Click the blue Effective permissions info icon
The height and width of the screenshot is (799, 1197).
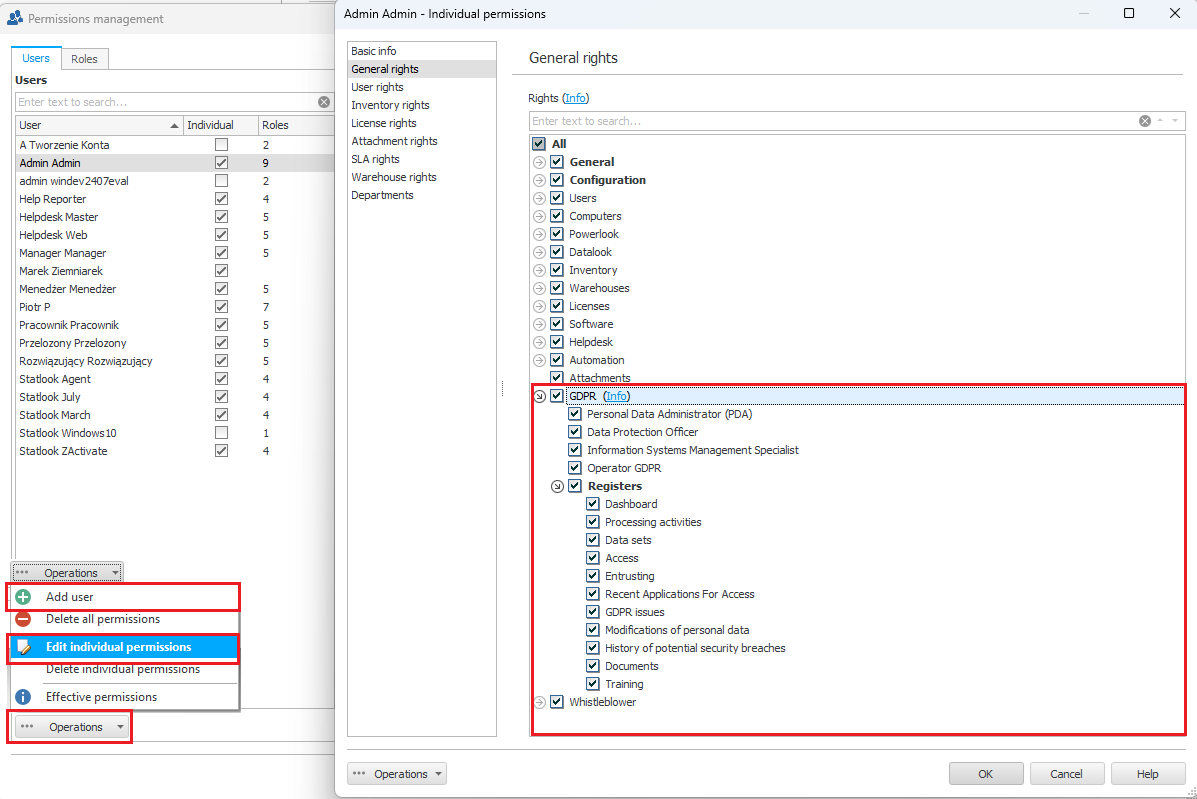coord(24,697)
